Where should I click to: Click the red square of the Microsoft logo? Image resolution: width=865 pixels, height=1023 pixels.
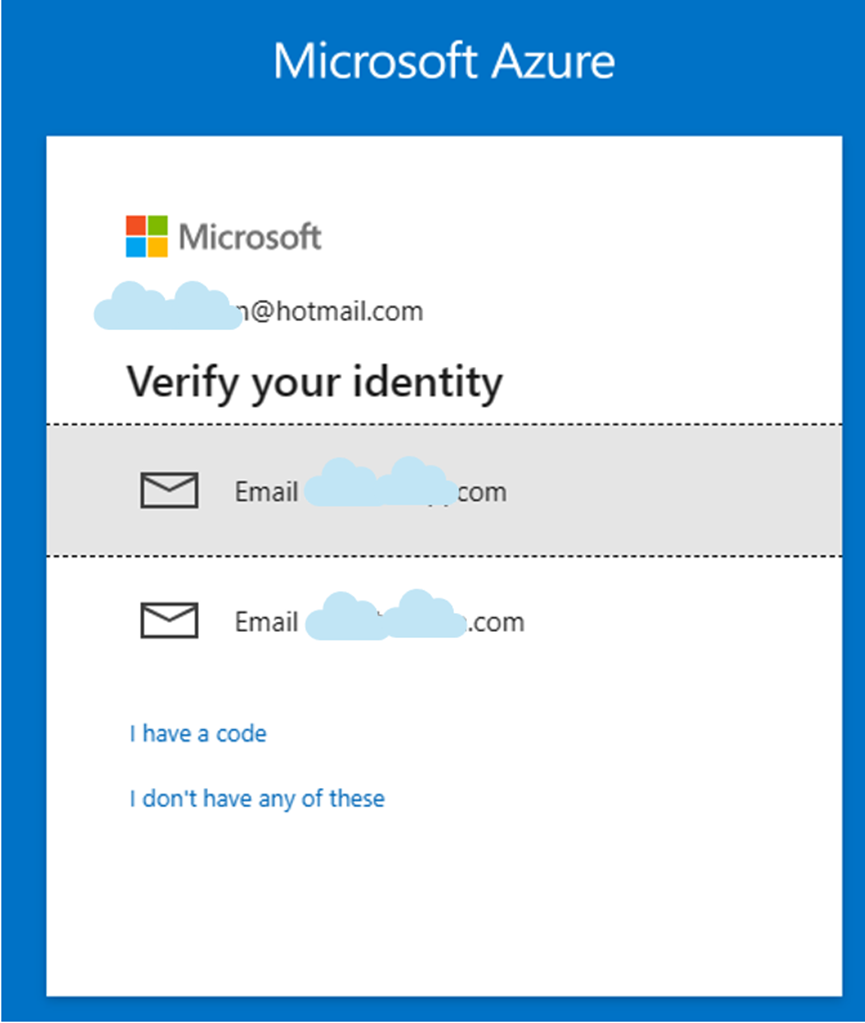click(x=136, y=225)
